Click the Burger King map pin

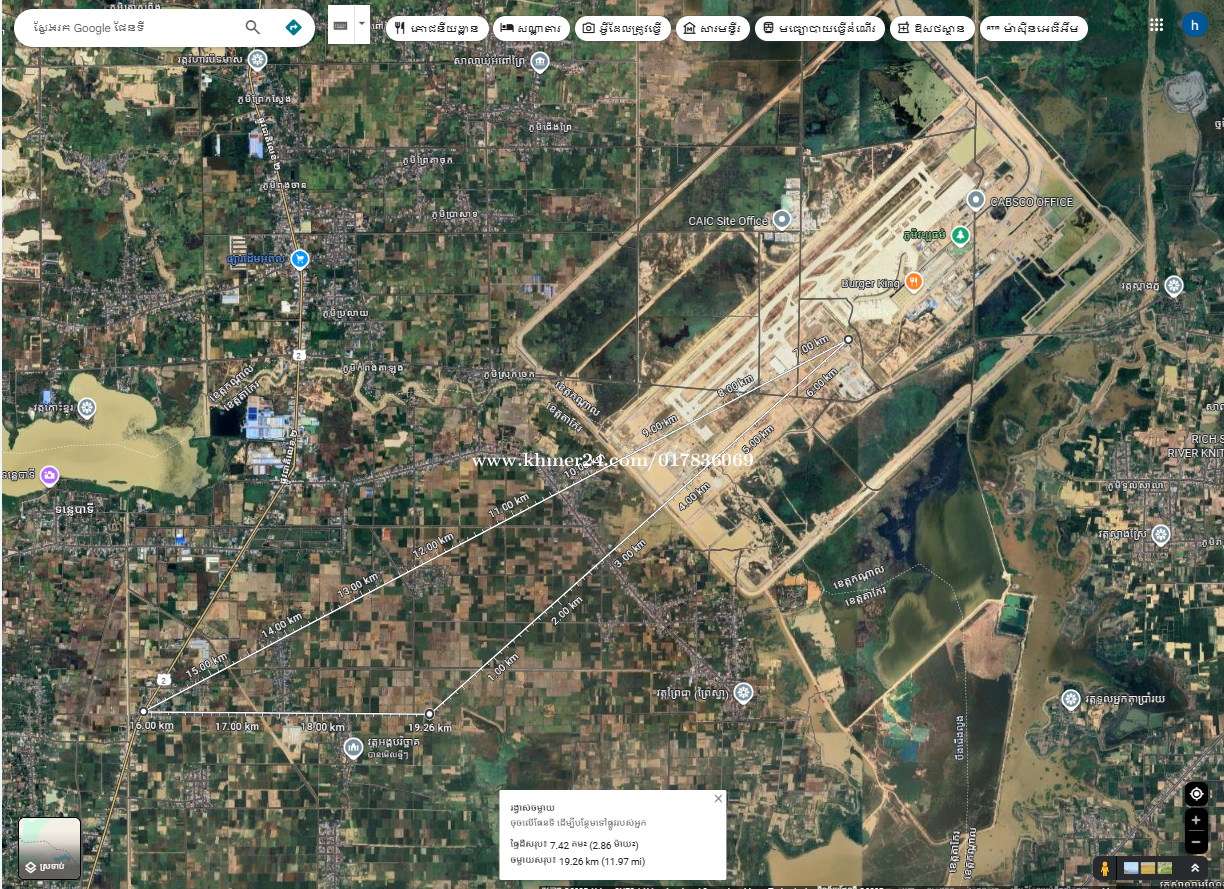(913, 282)
